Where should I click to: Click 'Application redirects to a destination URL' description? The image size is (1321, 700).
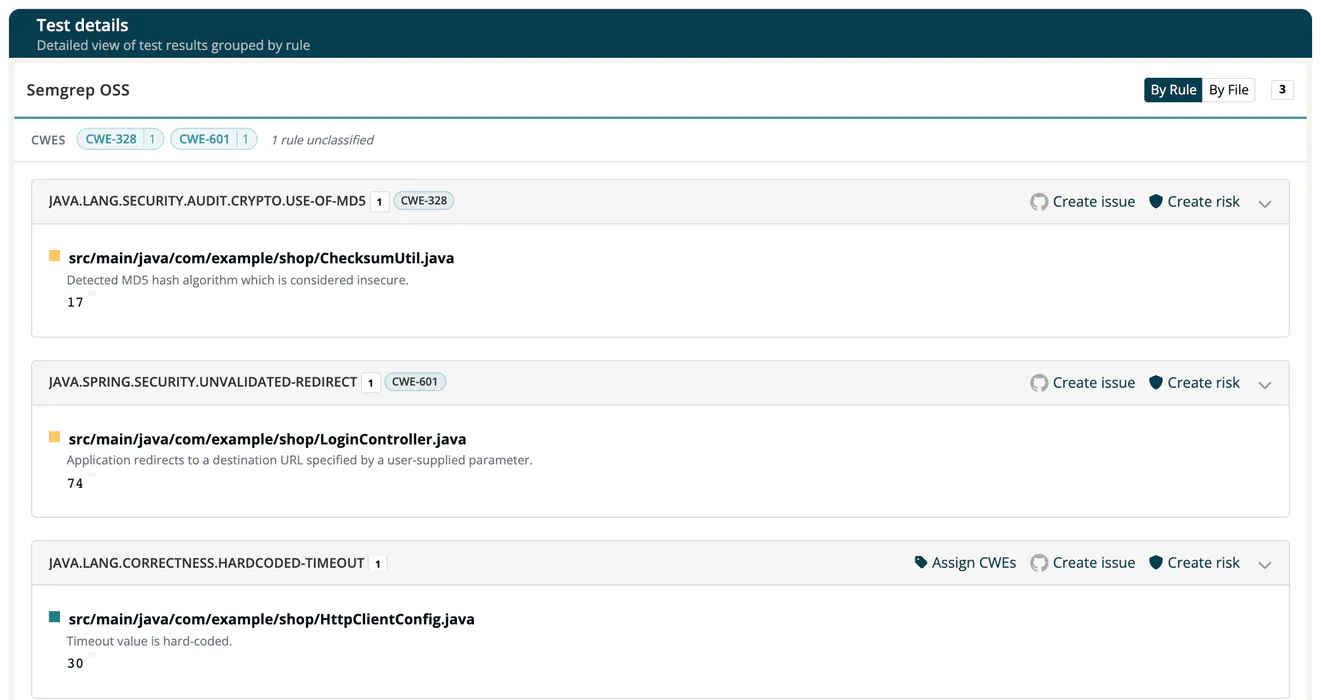point(299,461)
